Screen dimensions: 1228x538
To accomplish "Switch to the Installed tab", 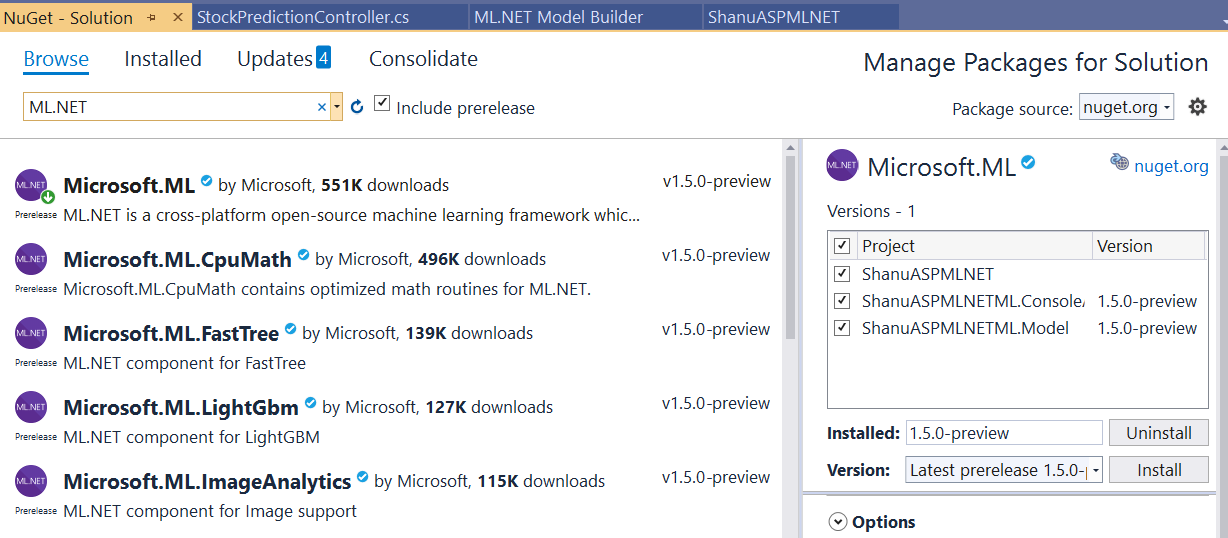I will pos(163,59).
